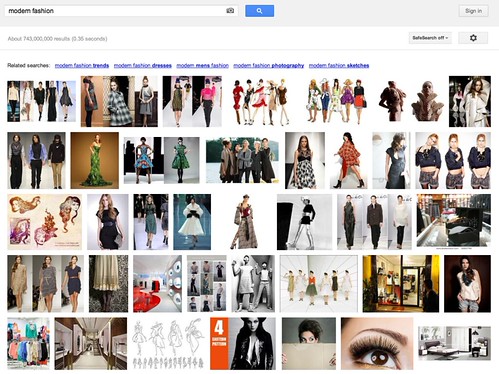
Task: Click the blue magnifier search button
Action: click(x=260, y=11)
